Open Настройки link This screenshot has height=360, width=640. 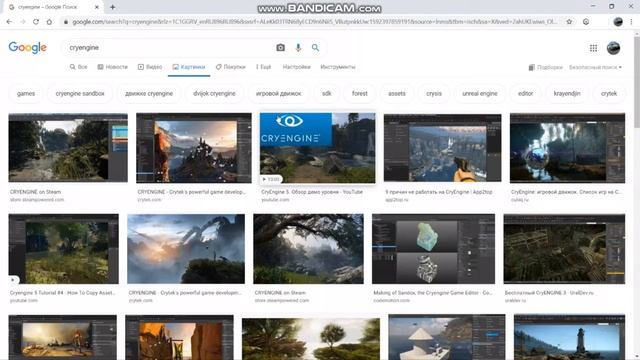(297, 67)
